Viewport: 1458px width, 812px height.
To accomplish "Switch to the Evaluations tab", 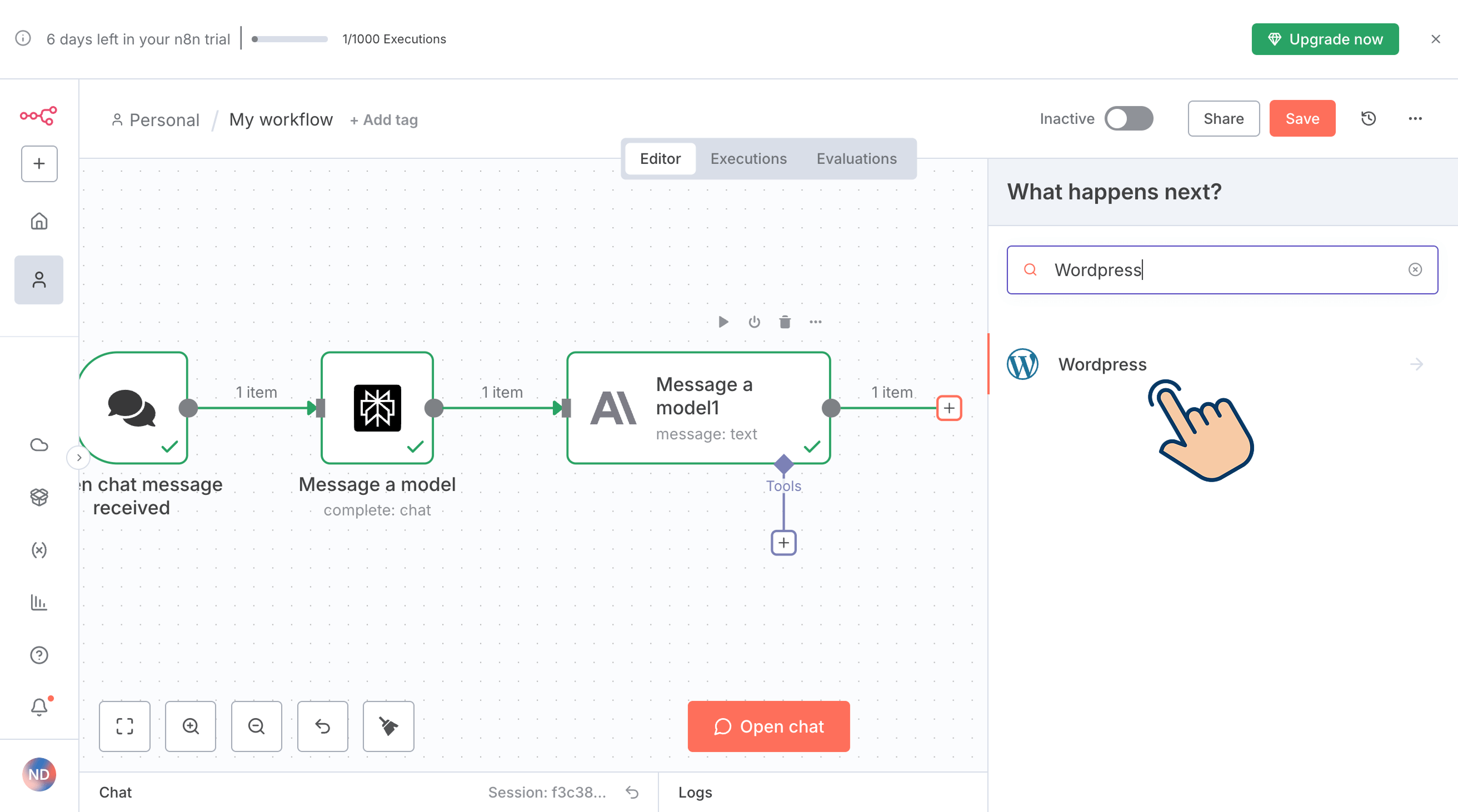I will point(856,158).
